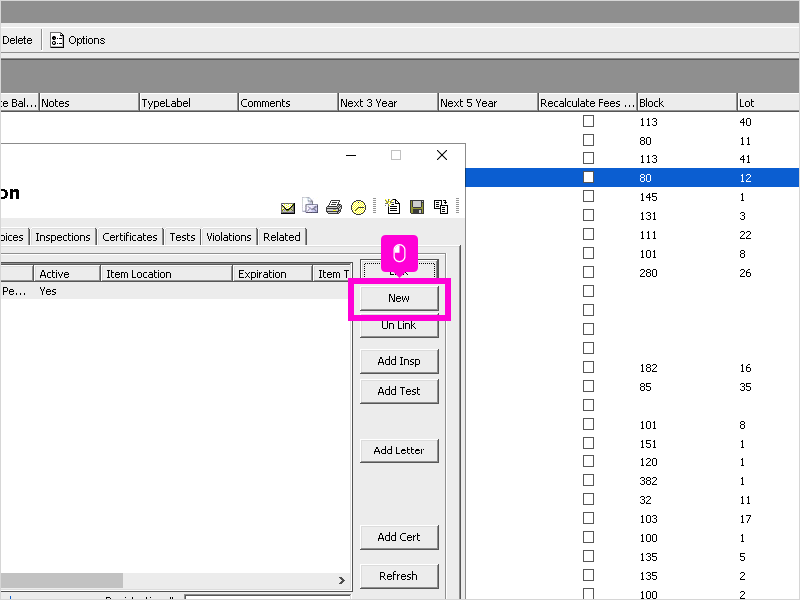The image size is (800, 600).
Task: Select Block cell '145'
Action: click(x=648, y=197)
